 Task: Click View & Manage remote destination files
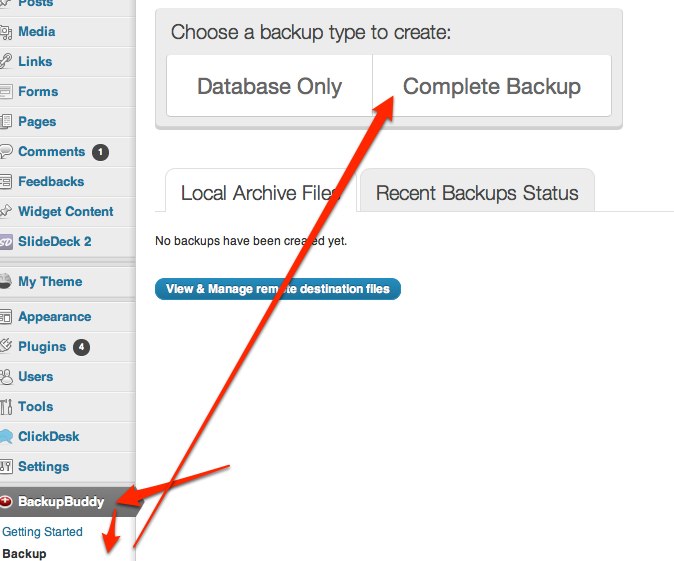pyautogui.click(x=278, y=289)
